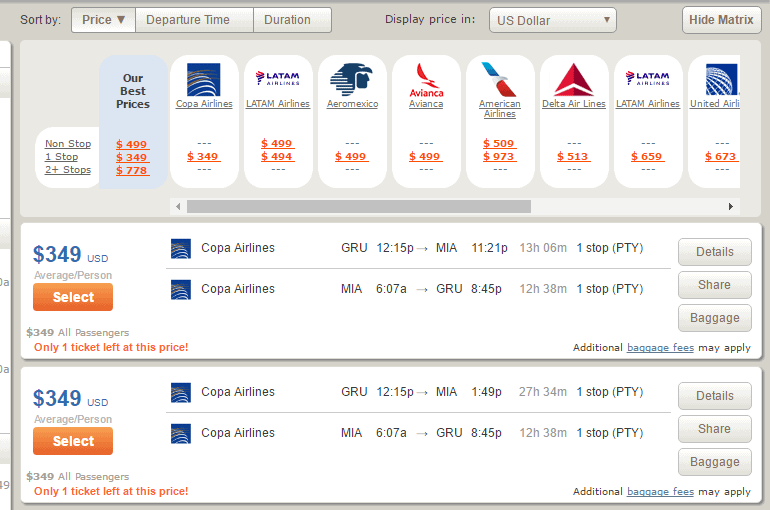
Task: Filter matrix by Non Stop flights
Action: click(68, 144)
